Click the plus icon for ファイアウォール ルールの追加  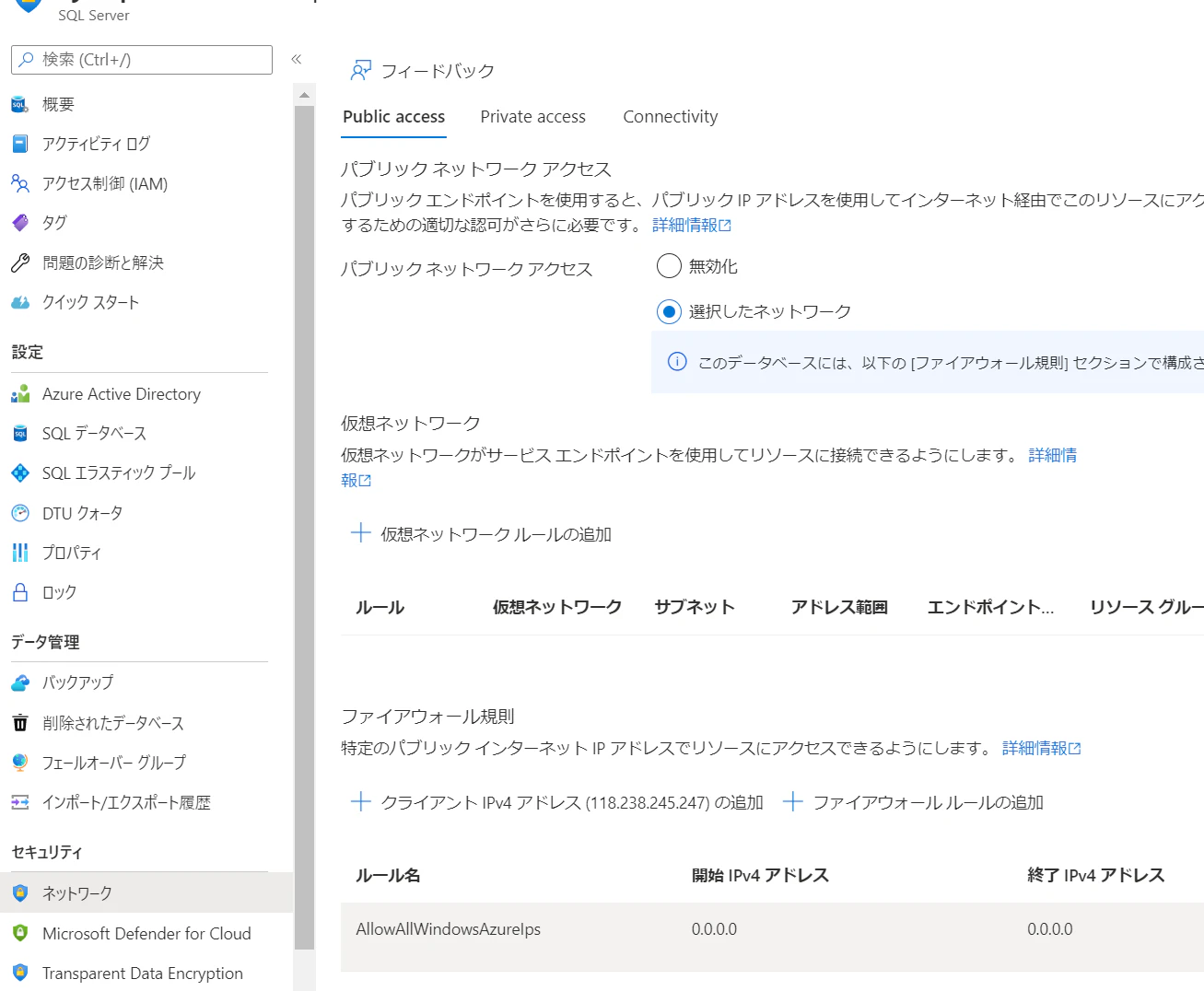792,802
